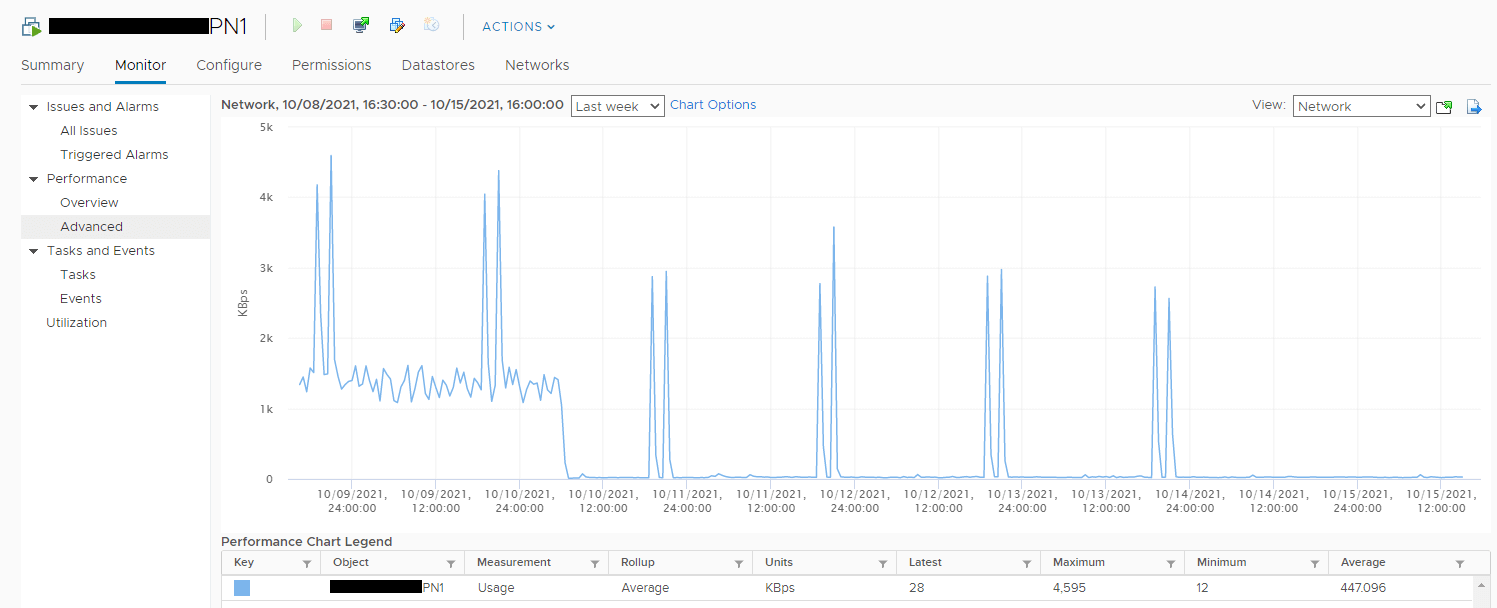This screenshot has height=608, width=1497.
Task: Open the Networks tab
Action: pos(537,65)
